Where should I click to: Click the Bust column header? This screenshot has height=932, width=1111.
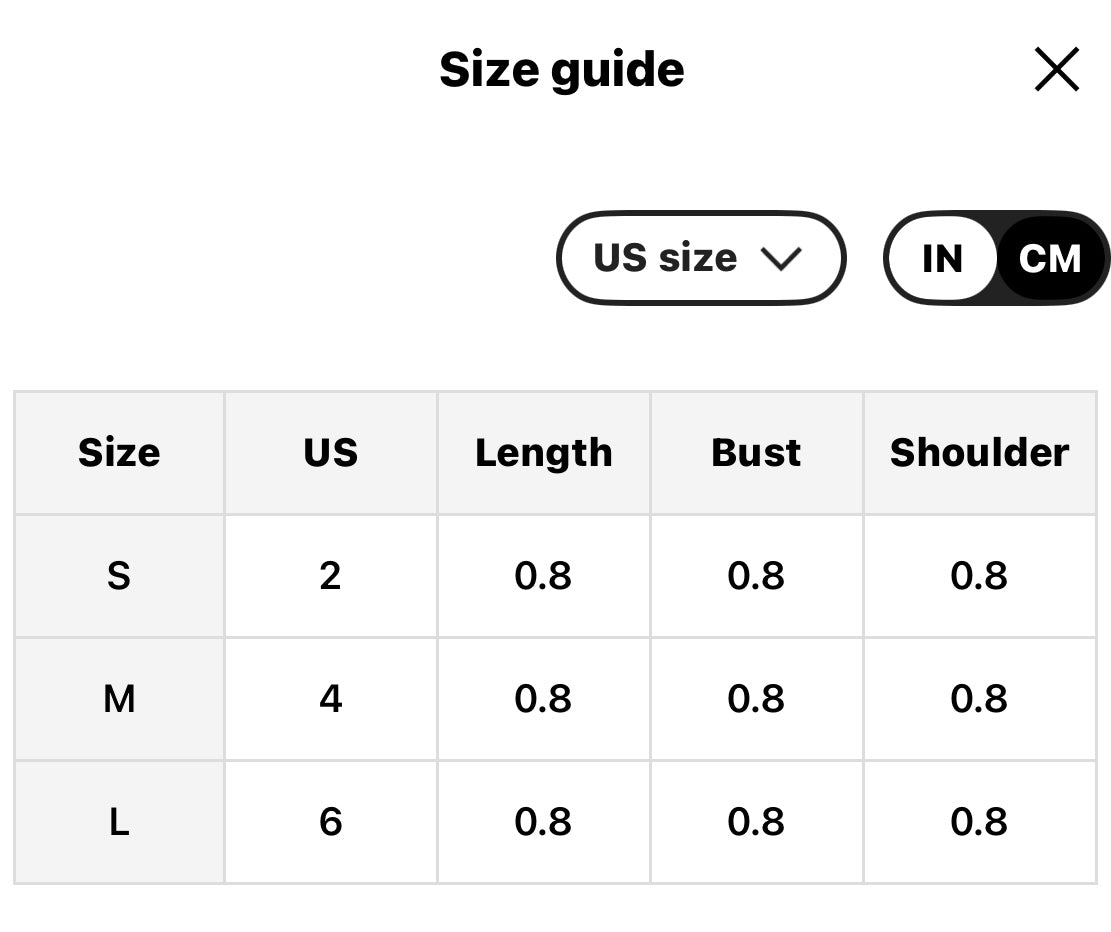pyautogui.click(x=756, y=453)
